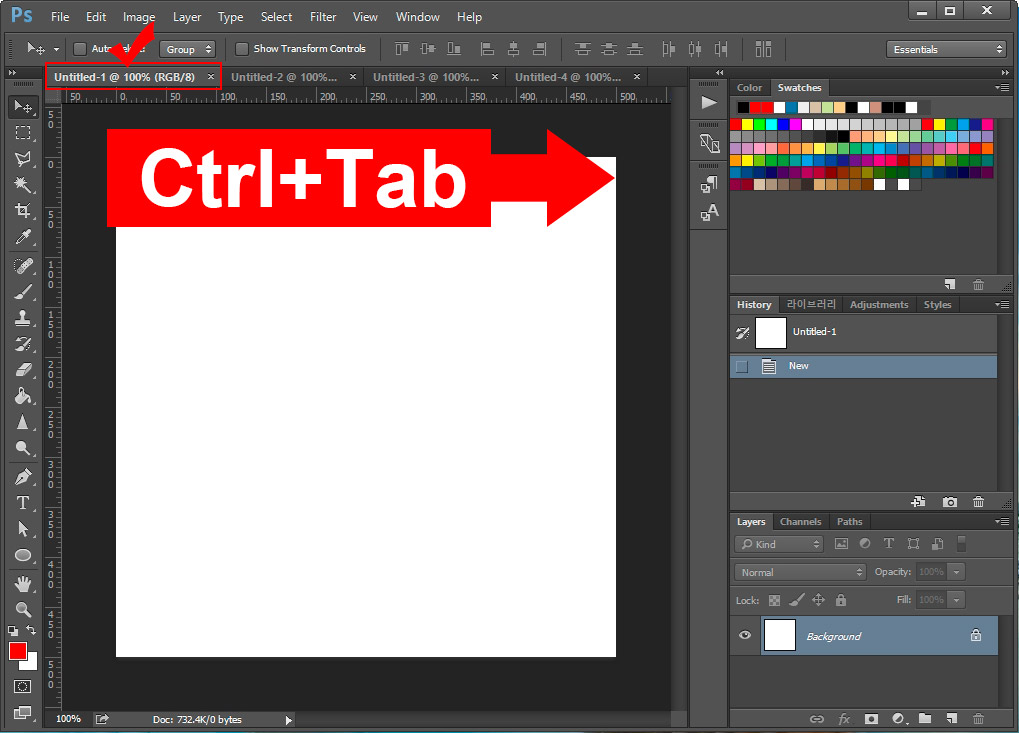1019x733 pixels.
Task: Select the Brush tool
Action: click(23, 292)
